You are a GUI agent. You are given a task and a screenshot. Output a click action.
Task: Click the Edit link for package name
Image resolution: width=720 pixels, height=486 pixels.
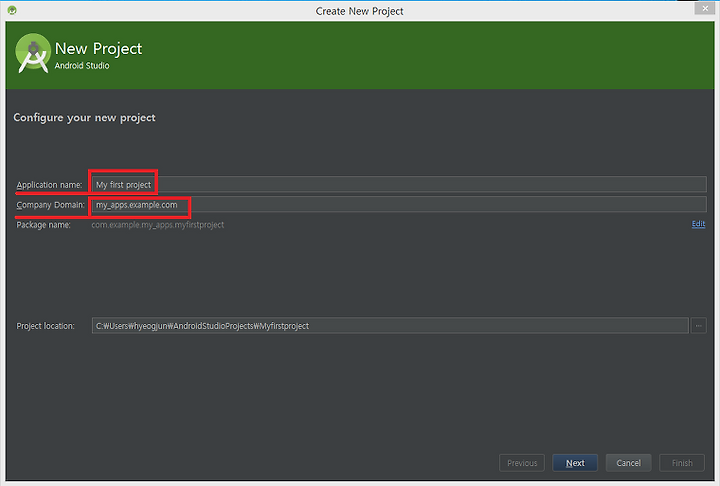pos(698,224)
